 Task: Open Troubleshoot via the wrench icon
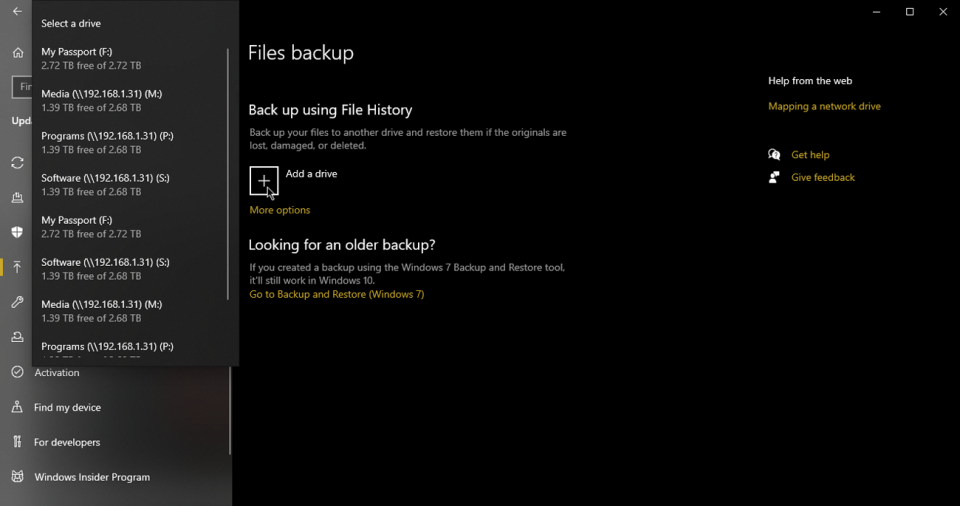[x=17, y=302]
